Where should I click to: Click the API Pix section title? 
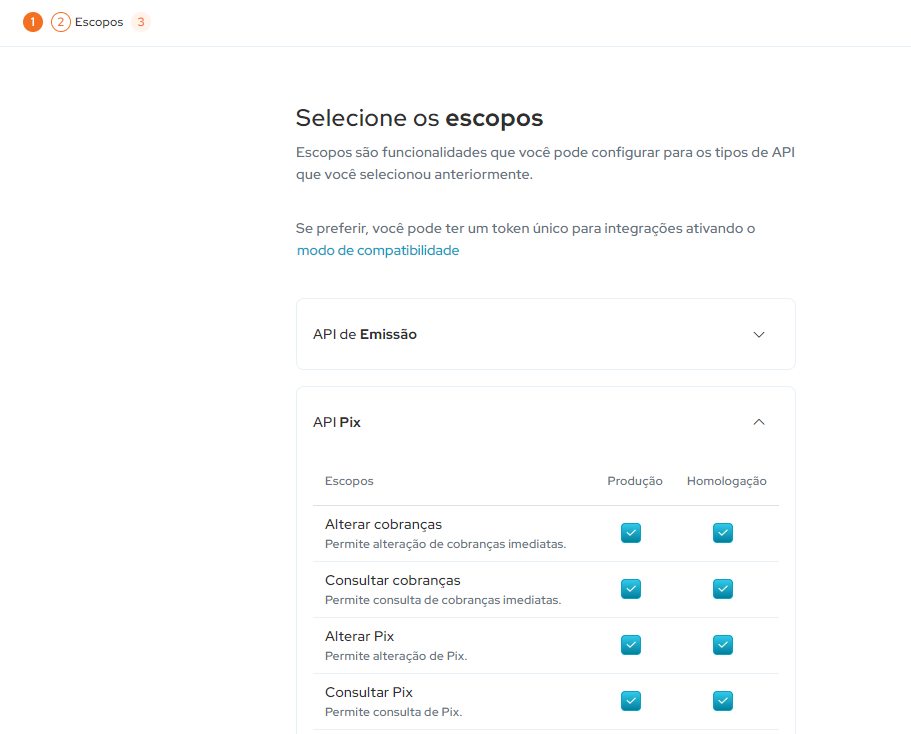(x=337, y=422)
